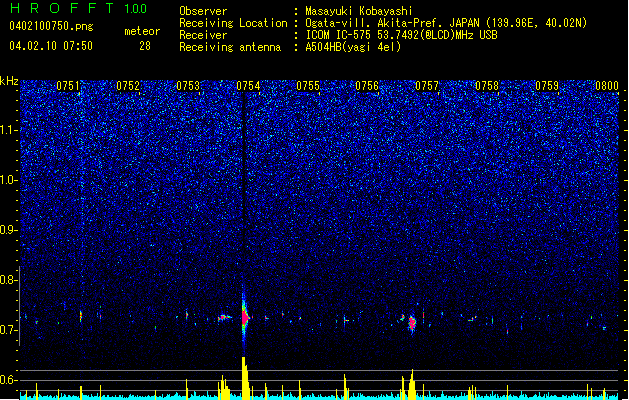The width and height of the screenshot is (629, 400).
Task: Click the 0757 time marker
Action: [x=427, y=86]
